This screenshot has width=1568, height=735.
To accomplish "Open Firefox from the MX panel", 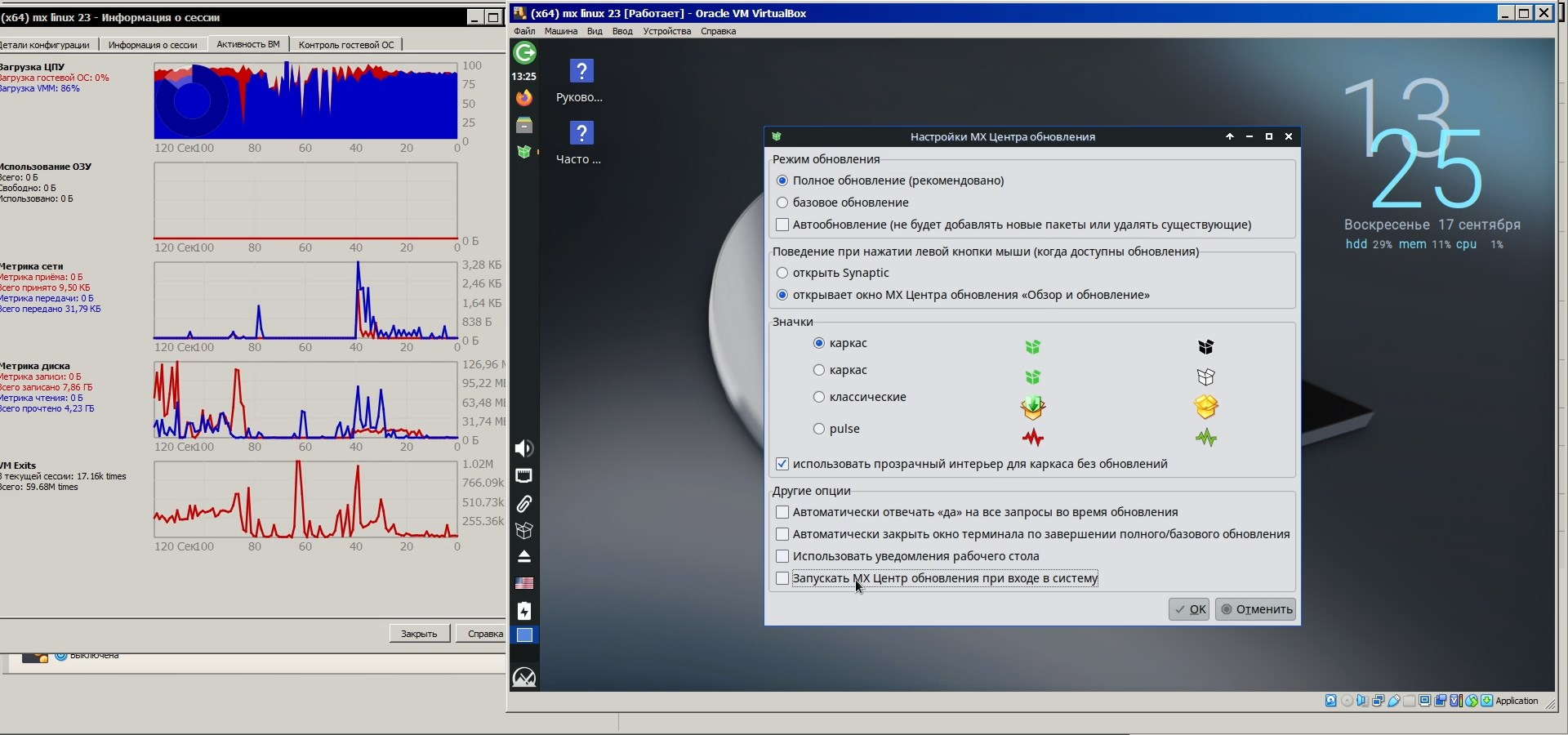I will click(523, 98).
